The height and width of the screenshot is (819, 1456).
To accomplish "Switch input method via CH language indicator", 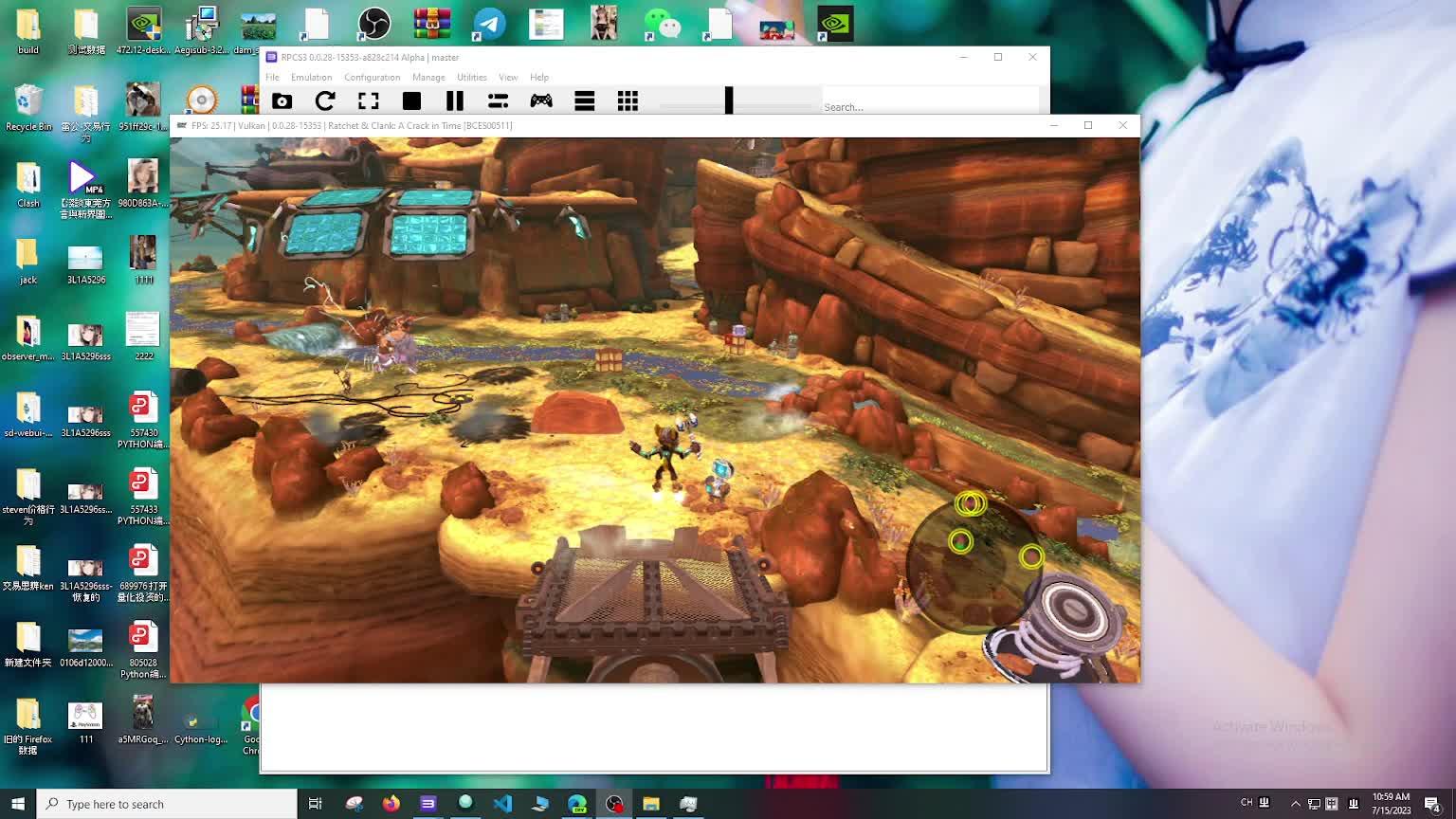I will [1248, 803].
